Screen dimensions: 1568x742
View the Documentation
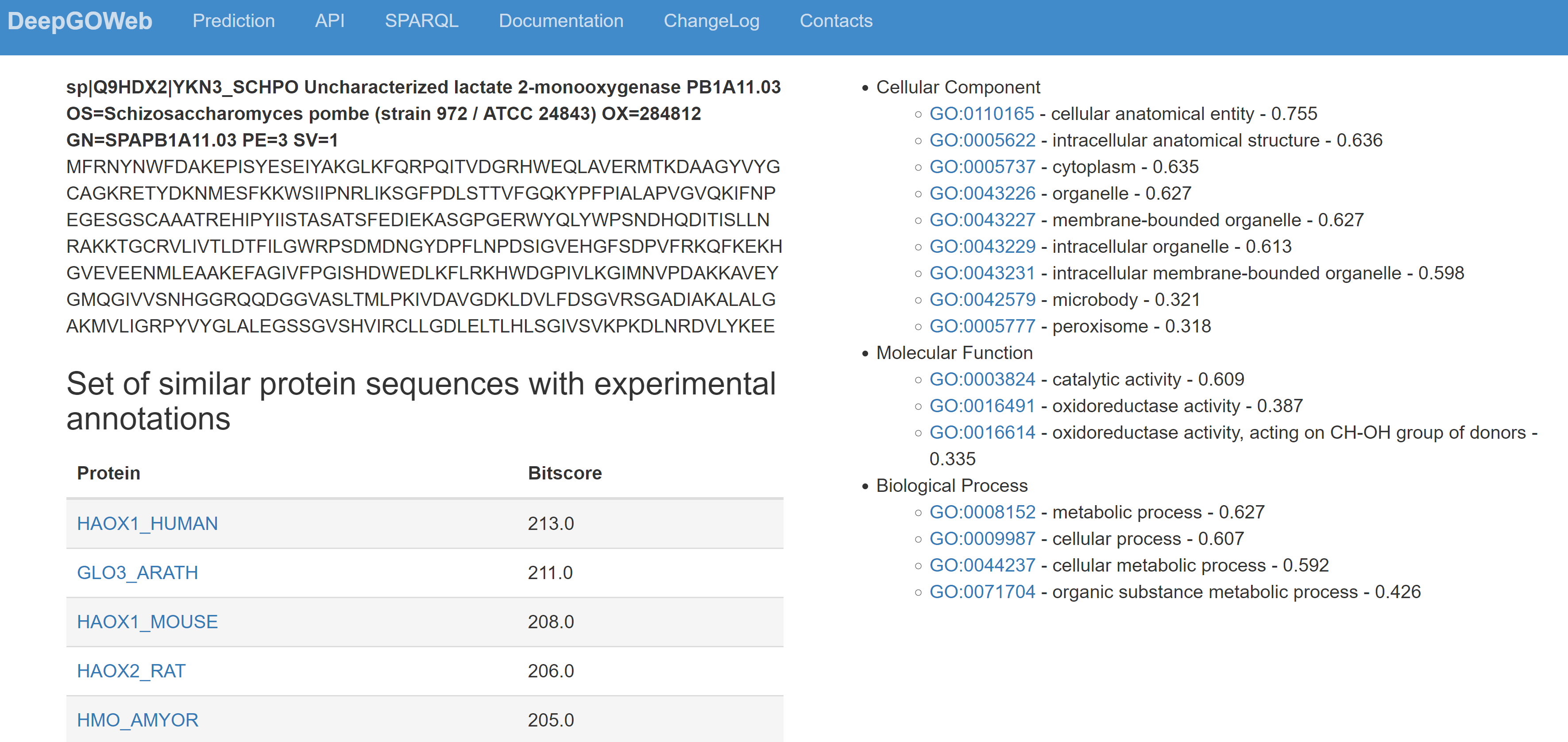(560, 21)
